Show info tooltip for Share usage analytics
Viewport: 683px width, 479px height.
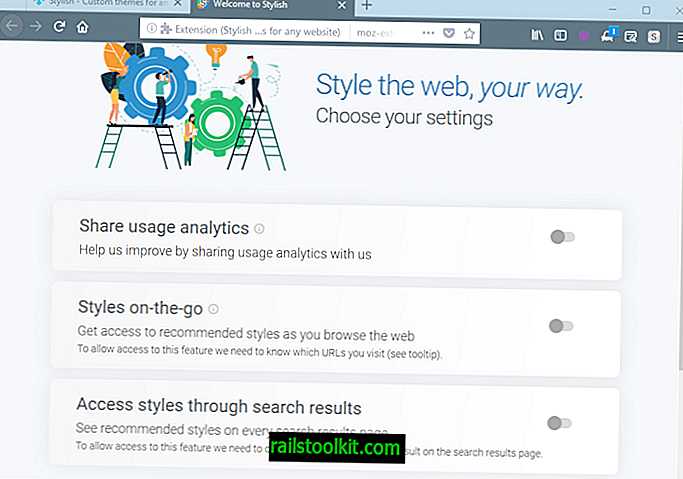(x=259, y=229)
